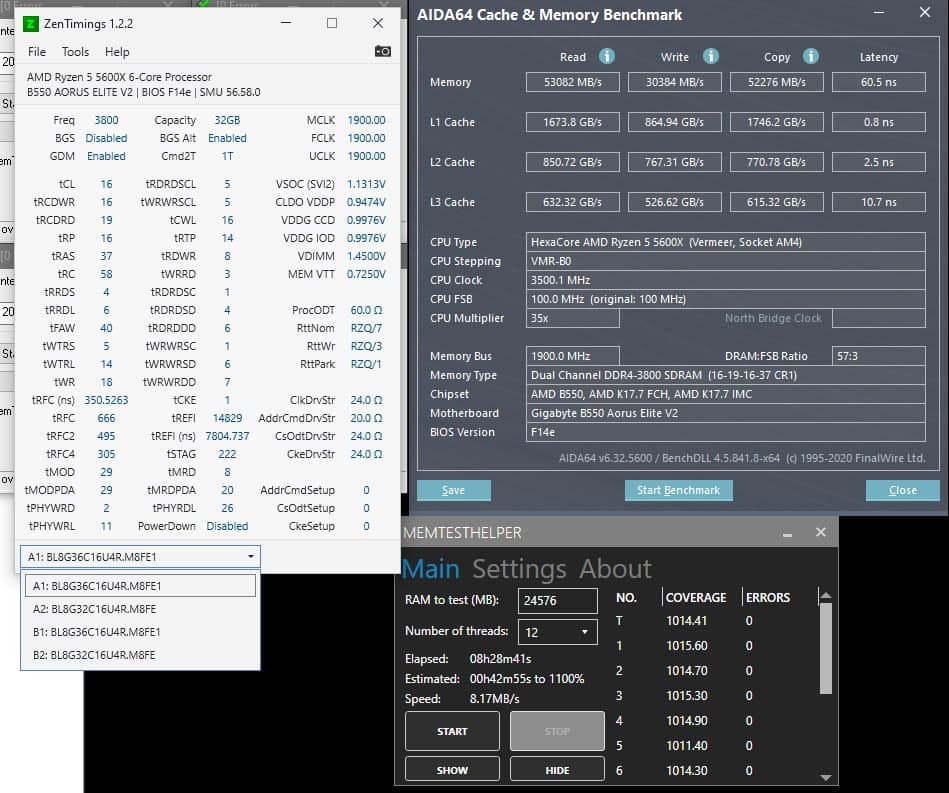The height and width of the screenshot is (793, 949).
Task: Click coverage row 5 value 1011.40
Action: point(686,746)
